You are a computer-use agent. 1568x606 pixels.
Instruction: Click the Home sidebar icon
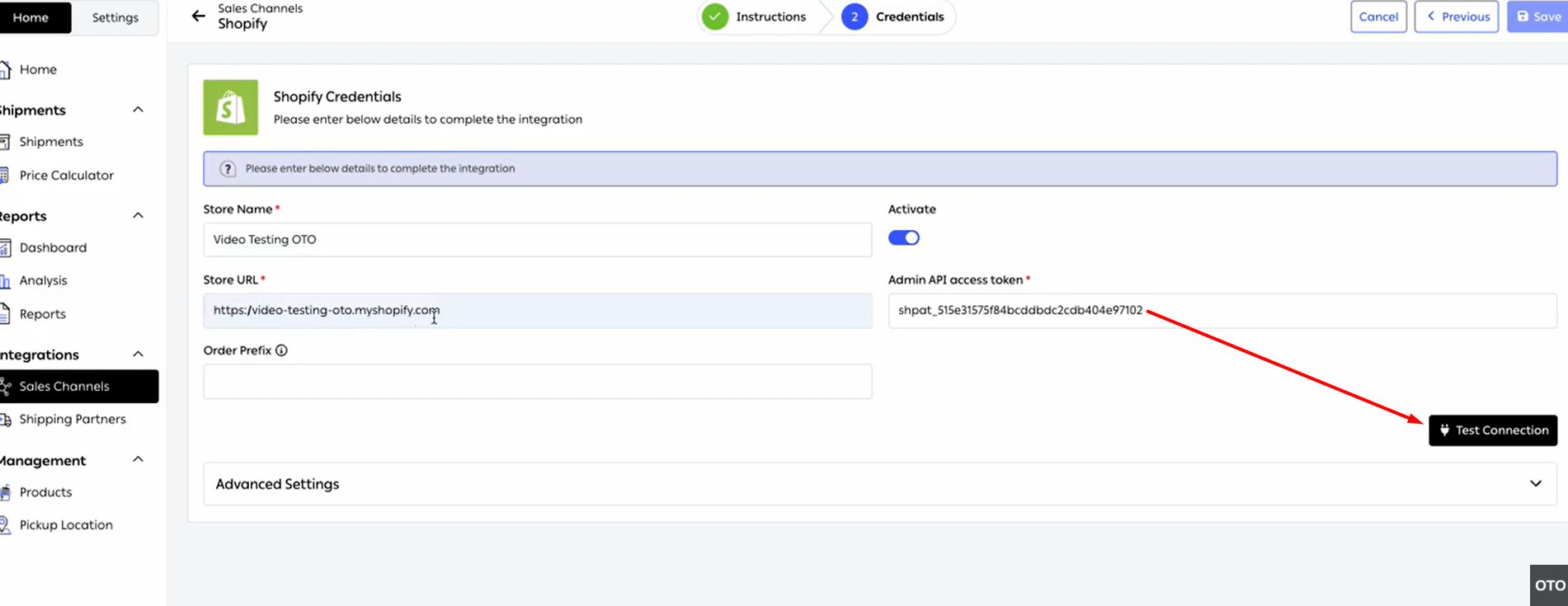tap(5, 70)
